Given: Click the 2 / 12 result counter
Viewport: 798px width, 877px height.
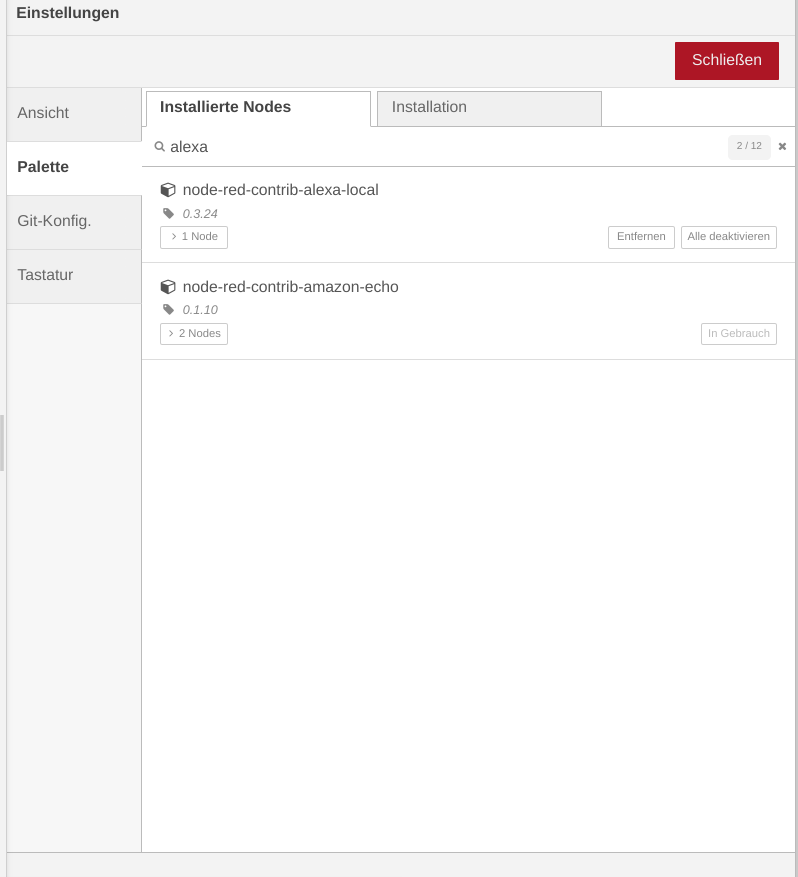Looking at the screenshot, I should point(749,147).
